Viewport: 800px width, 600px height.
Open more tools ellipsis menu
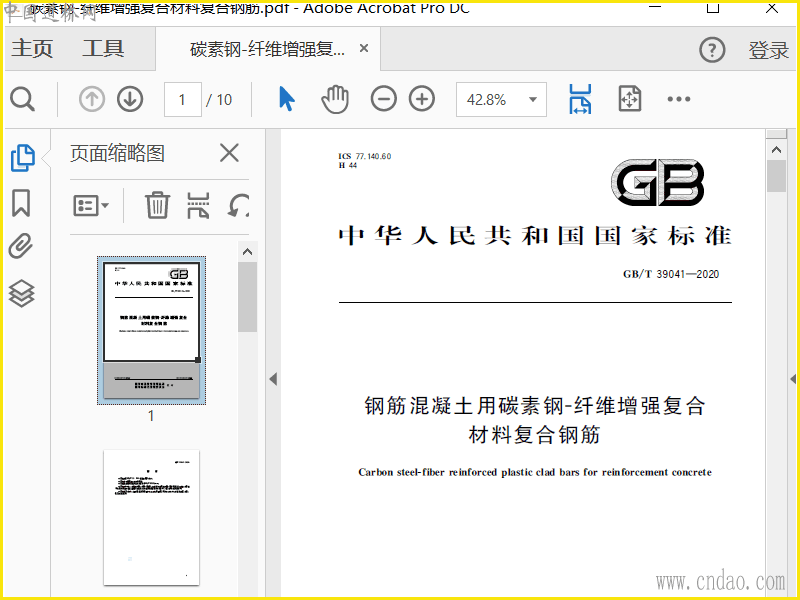679,99
